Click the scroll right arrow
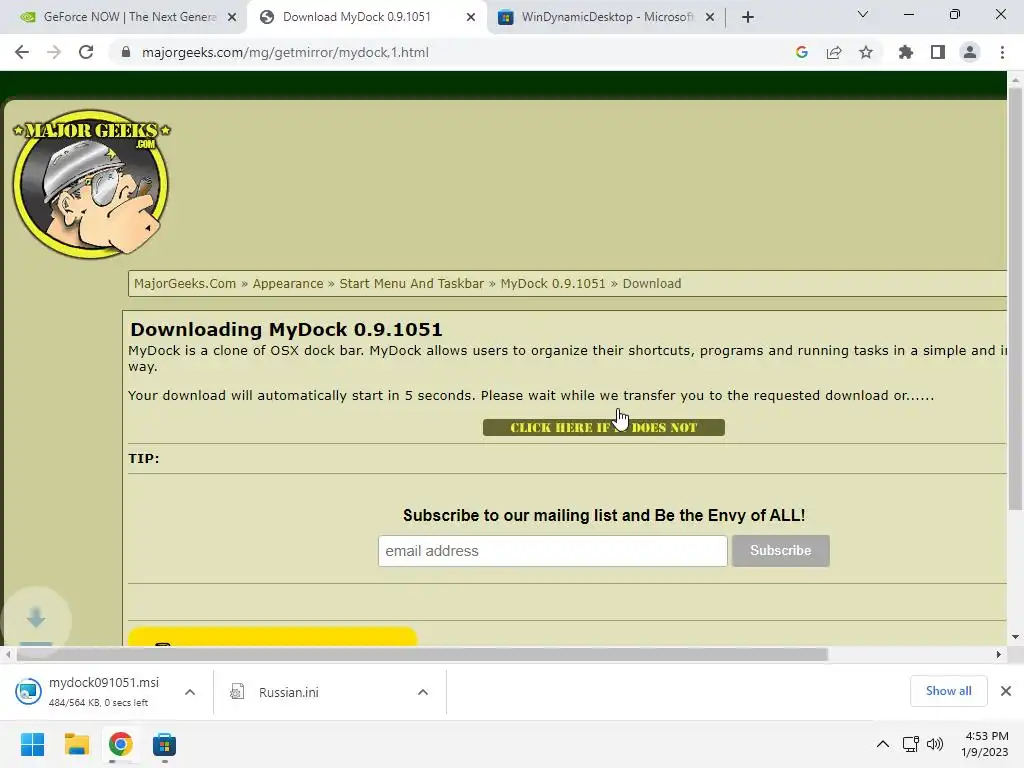 click(999, 654)
